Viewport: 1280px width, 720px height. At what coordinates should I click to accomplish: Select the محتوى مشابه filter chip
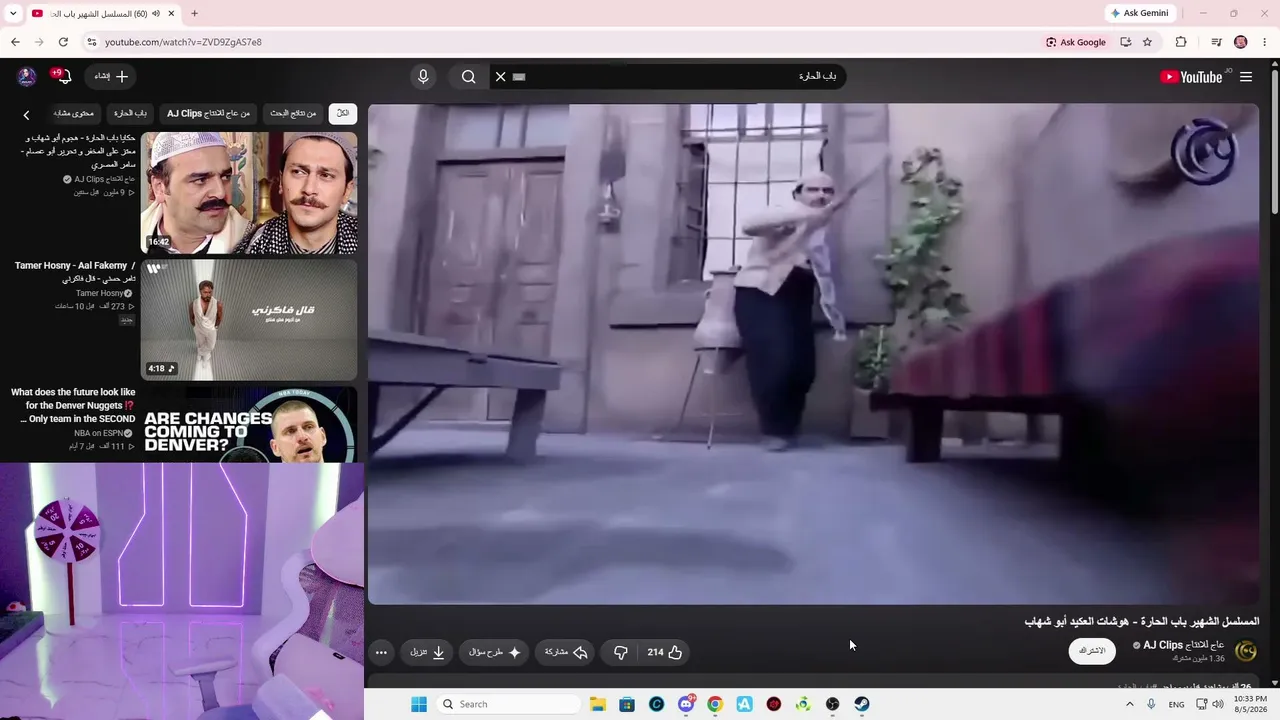pyautogui.click(x=74, y=114)
